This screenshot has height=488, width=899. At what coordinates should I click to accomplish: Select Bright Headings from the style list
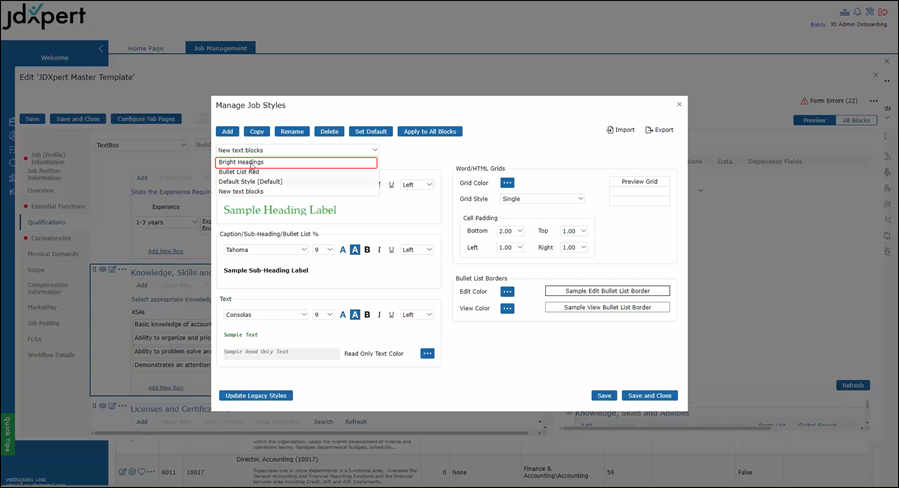(x=296, y=162)
